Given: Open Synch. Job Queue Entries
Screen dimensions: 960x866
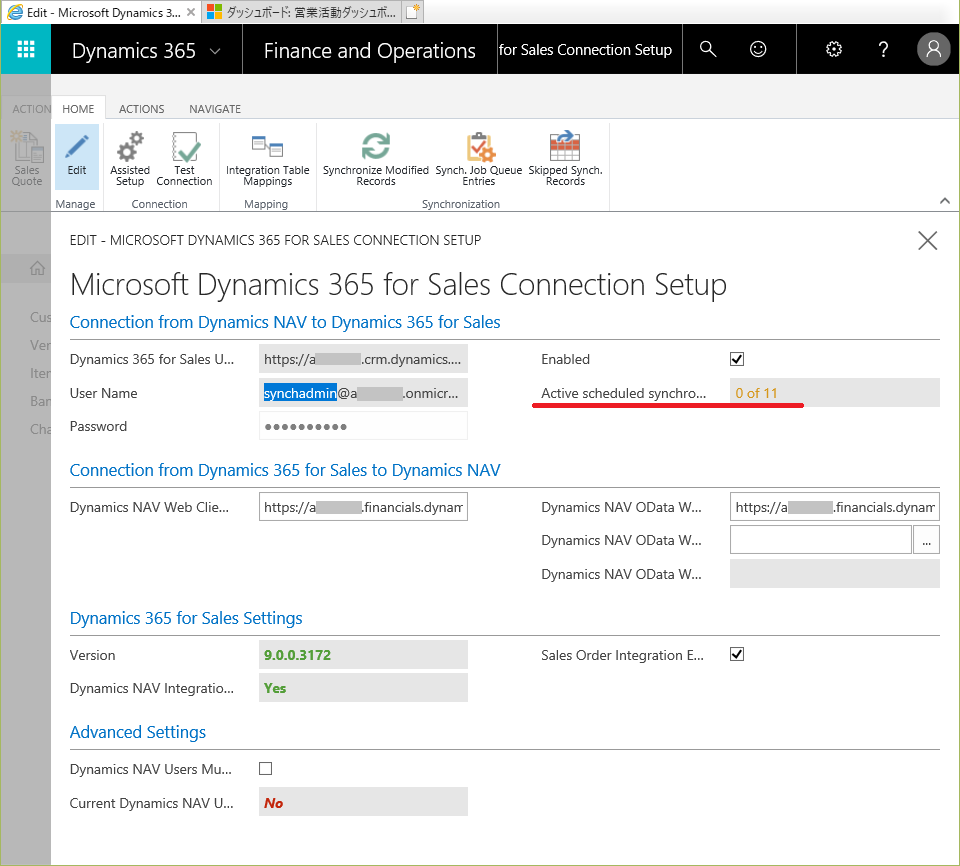Looking at the screenshot, I should [x=479, y=159].
